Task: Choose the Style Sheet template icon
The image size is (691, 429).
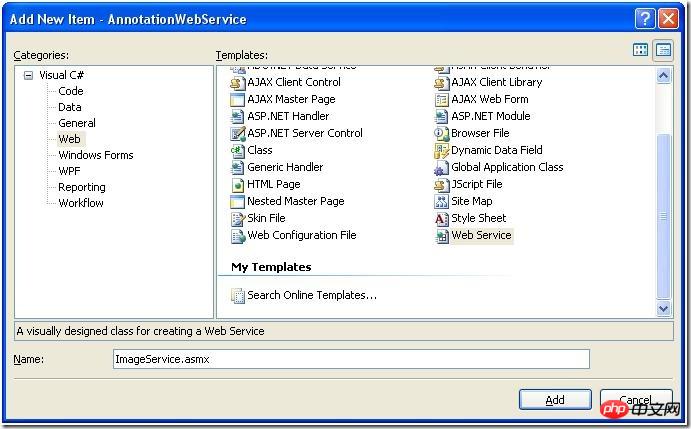Action: click(x=442, y=219)
